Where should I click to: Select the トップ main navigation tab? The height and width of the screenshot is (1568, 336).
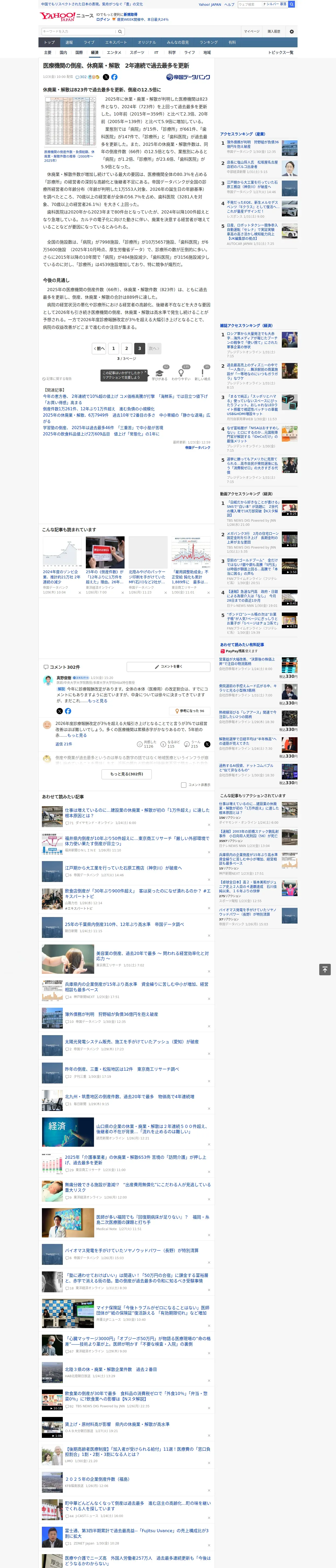(49, 42)
